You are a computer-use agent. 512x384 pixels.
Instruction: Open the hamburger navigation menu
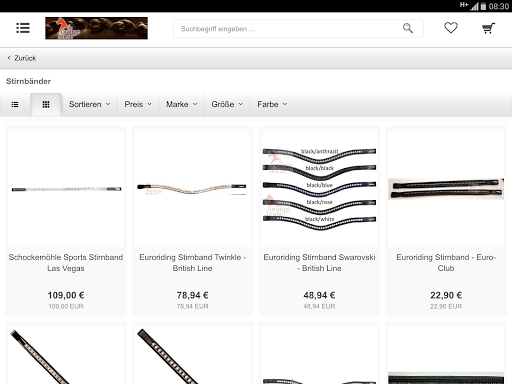(23, 28)
